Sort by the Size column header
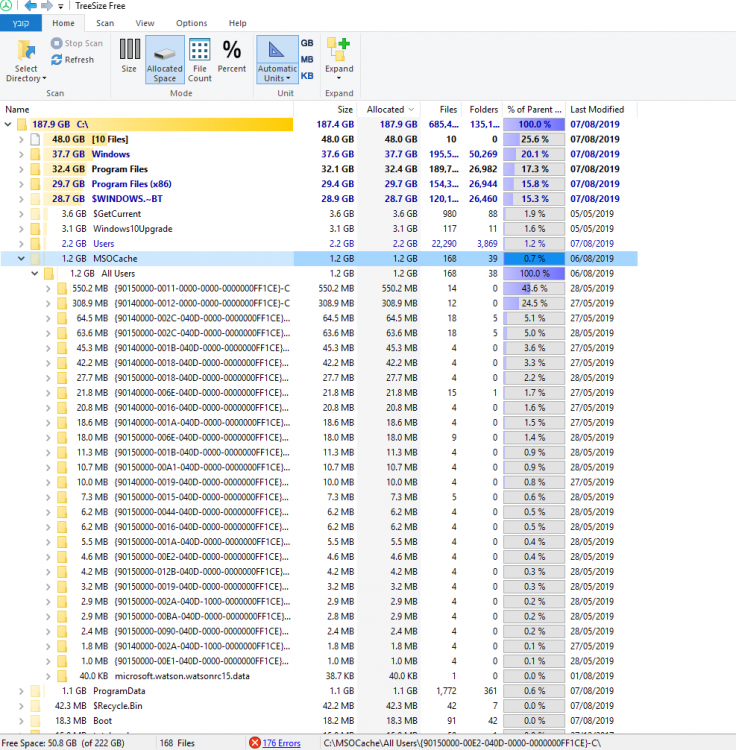This screenshot has height=750, width=736. (x=325, y=110)
